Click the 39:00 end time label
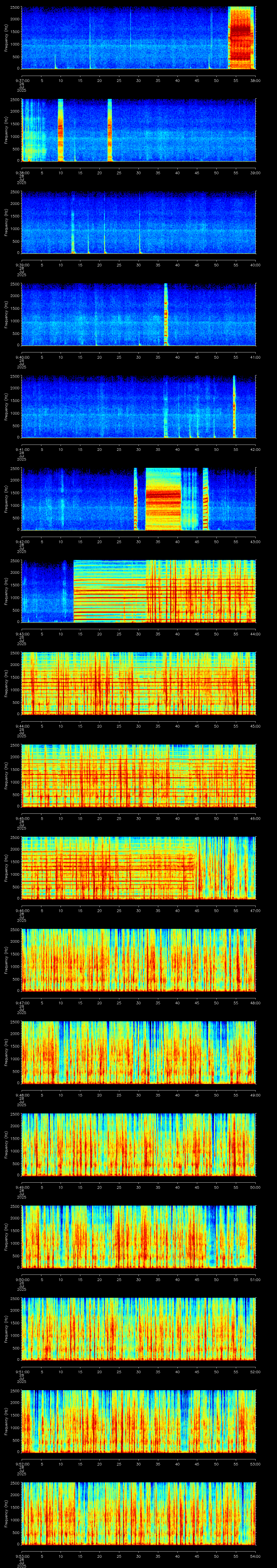277x1568 pixels. point(255,173)
